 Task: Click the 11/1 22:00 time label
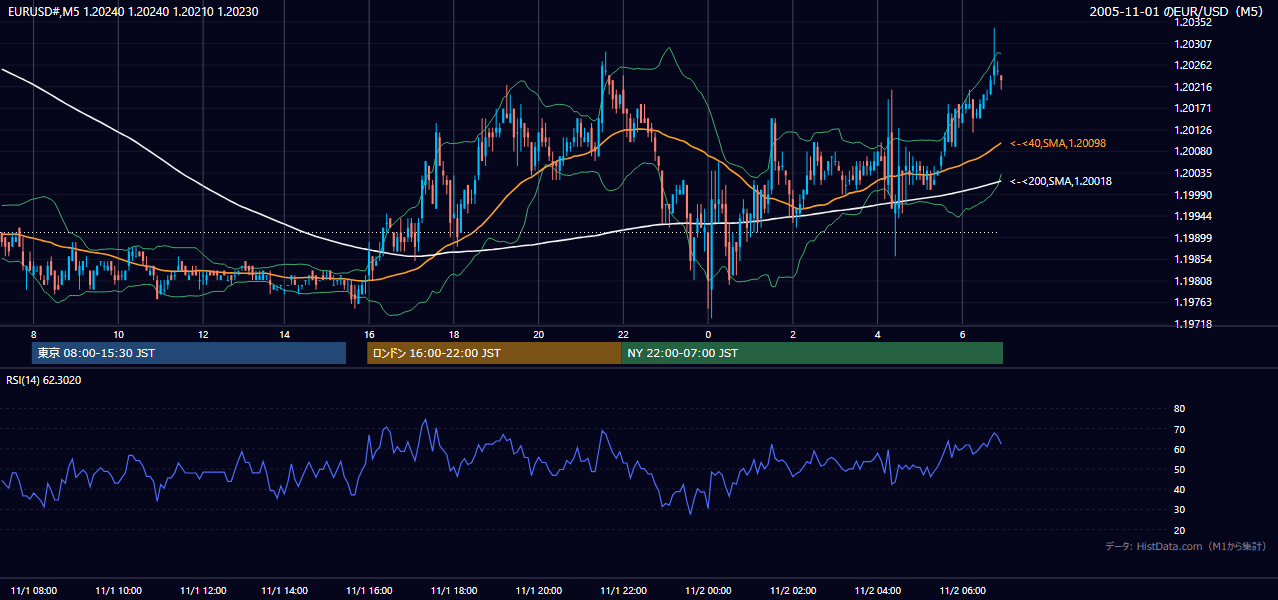point(624,590)
